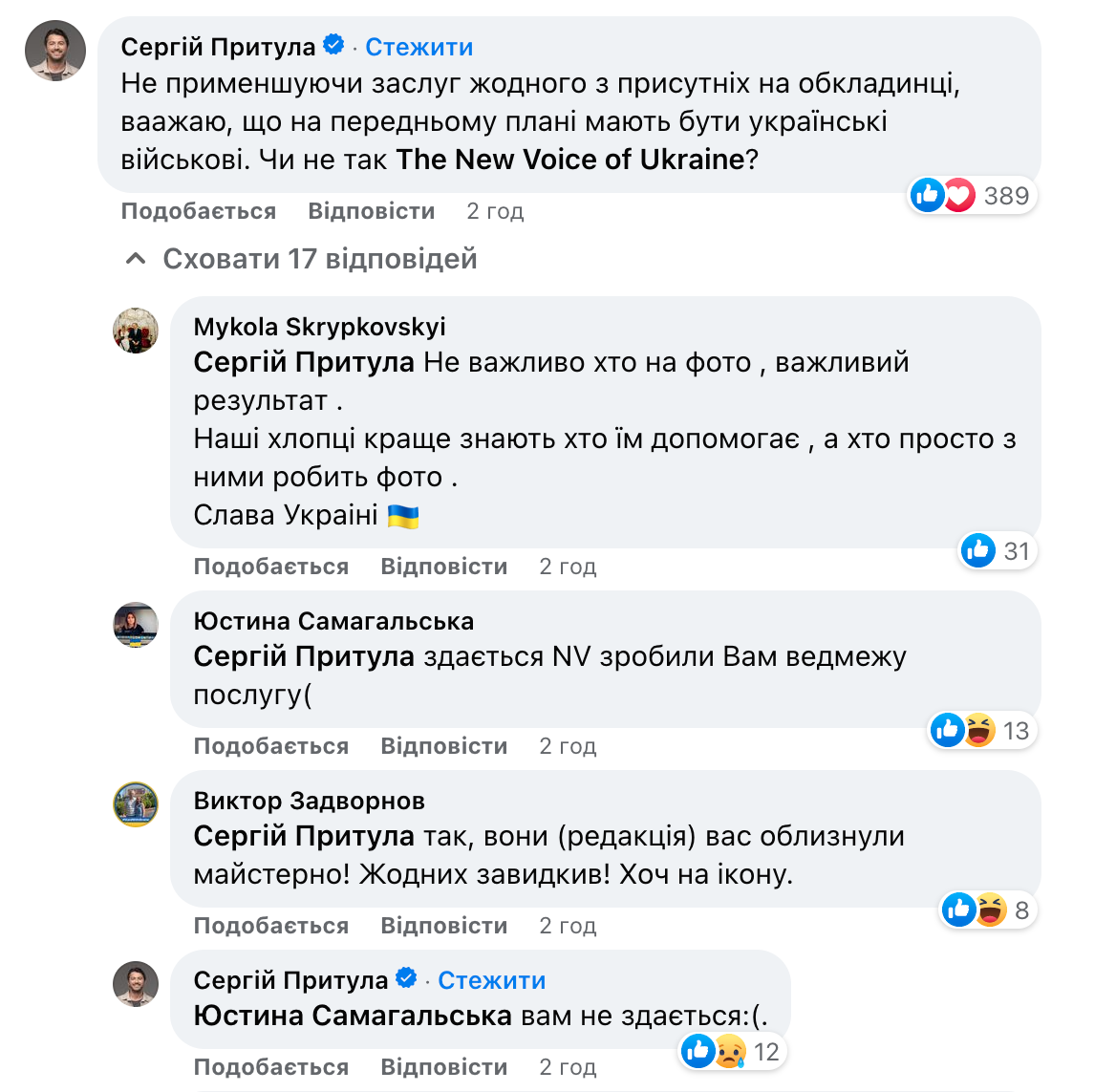Click "Сховати 17 відповідей" to hide replies

(319, 259)
